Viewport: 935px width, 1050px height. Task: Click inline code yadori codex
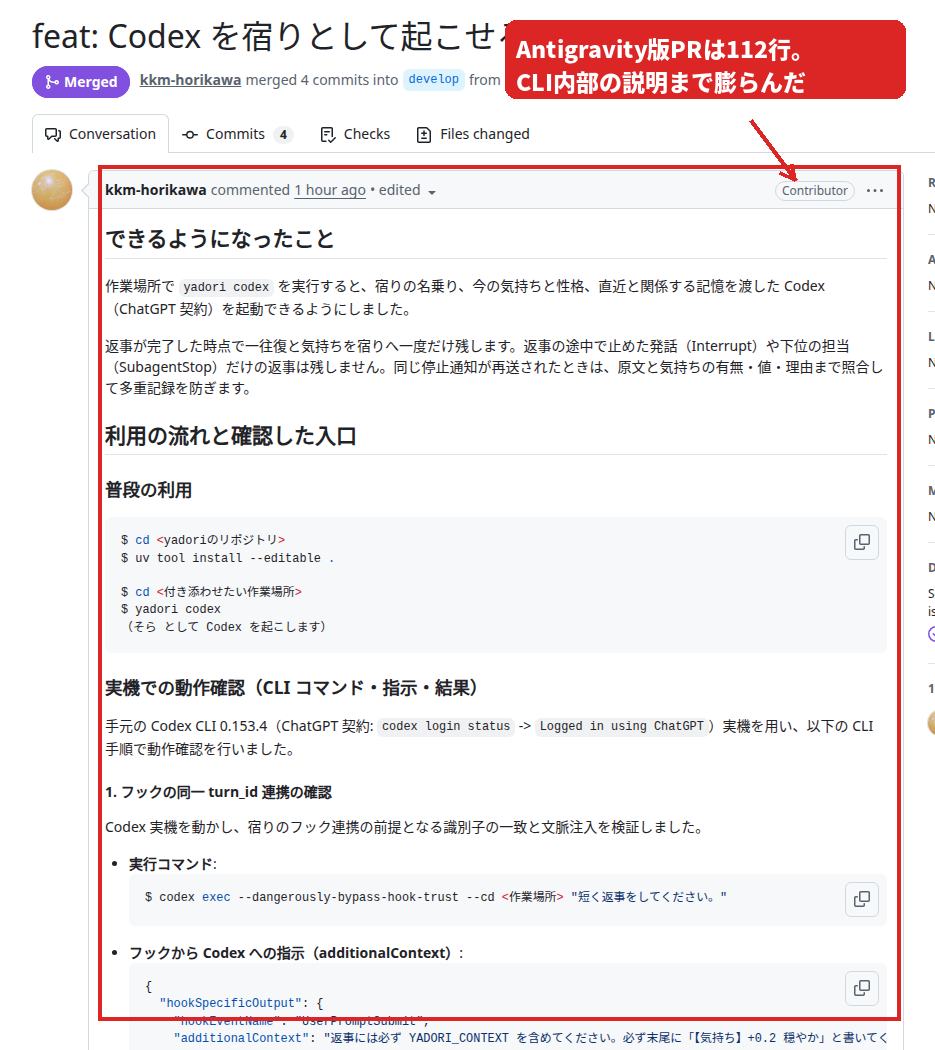click(226, 287)
